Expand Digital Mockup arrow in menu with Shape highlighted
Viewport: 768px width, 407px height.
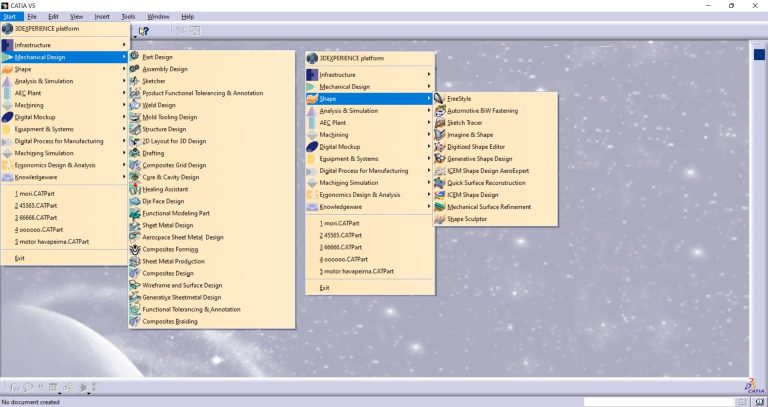tap(429, 146)
